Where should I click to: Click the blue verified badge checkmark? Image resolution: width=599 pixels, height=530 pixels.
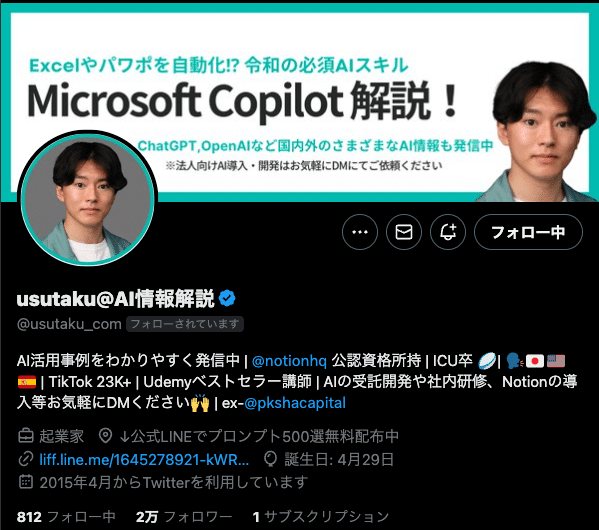tap(227, 298)
